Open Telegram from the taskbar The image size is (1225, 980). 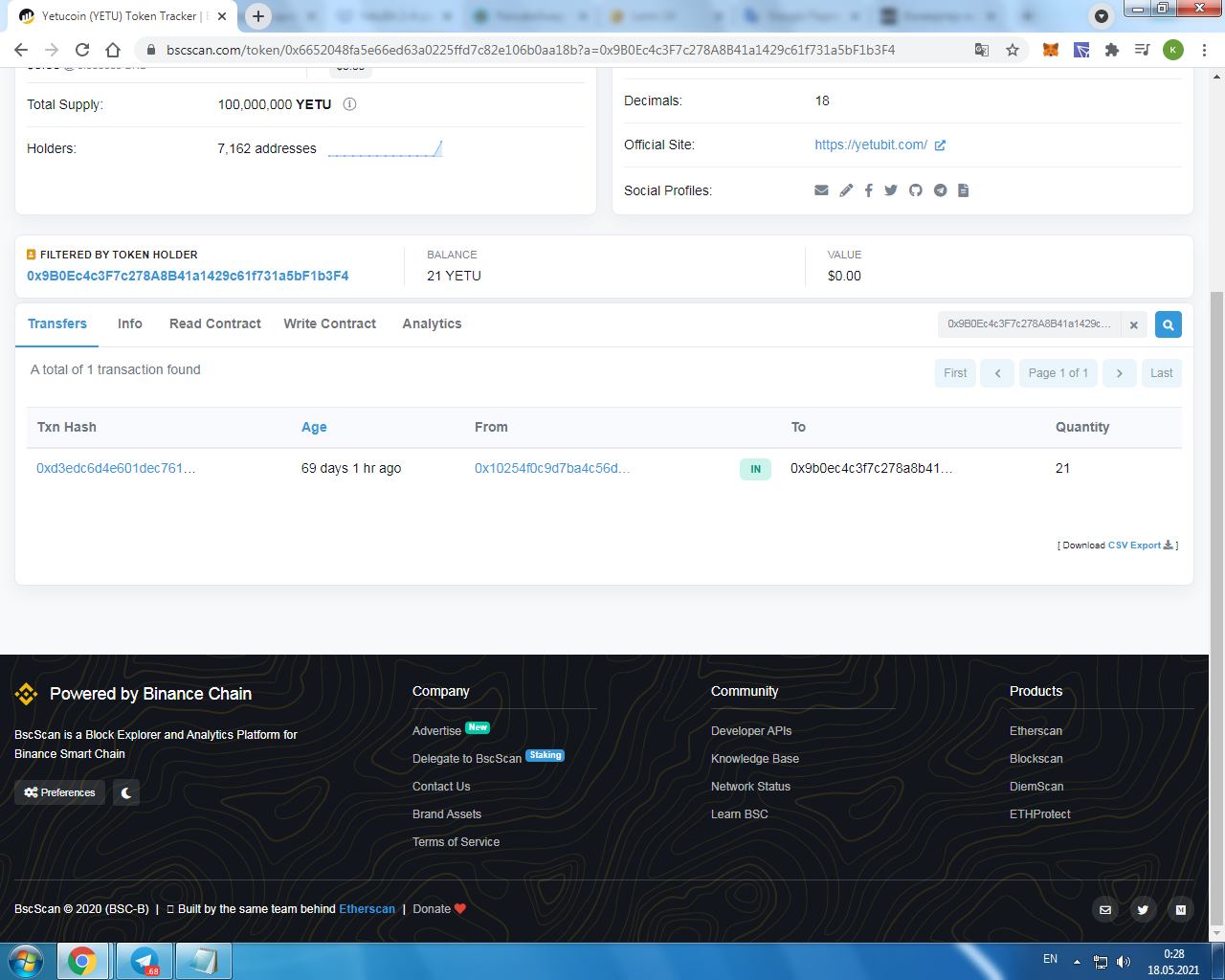[145, 961]
